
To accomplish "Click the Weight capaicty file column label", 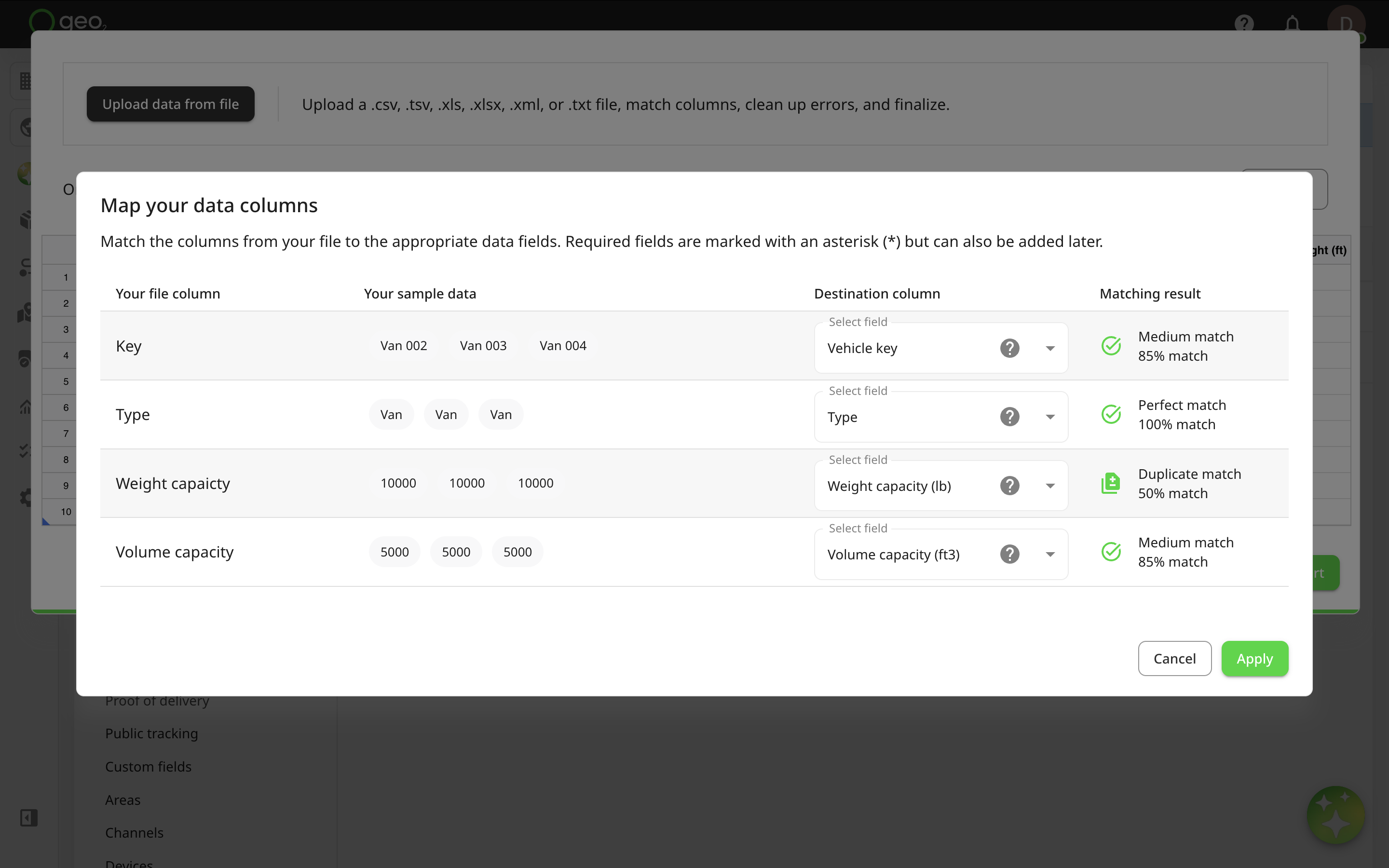I will click(x=173, y=483).
